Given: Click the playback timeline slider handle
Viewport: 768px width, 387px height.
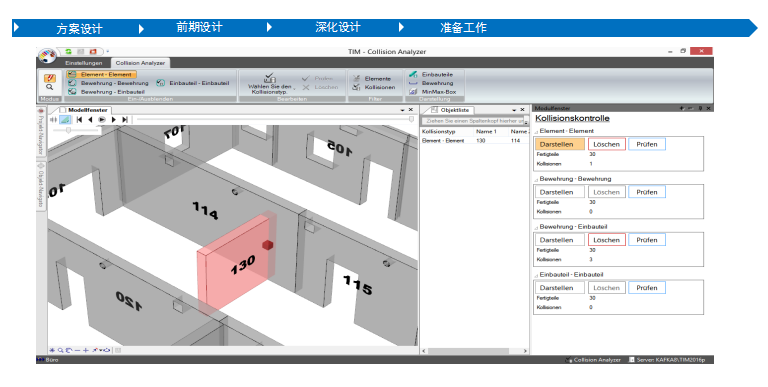Looking at the screenshot, I should point(411,119).
